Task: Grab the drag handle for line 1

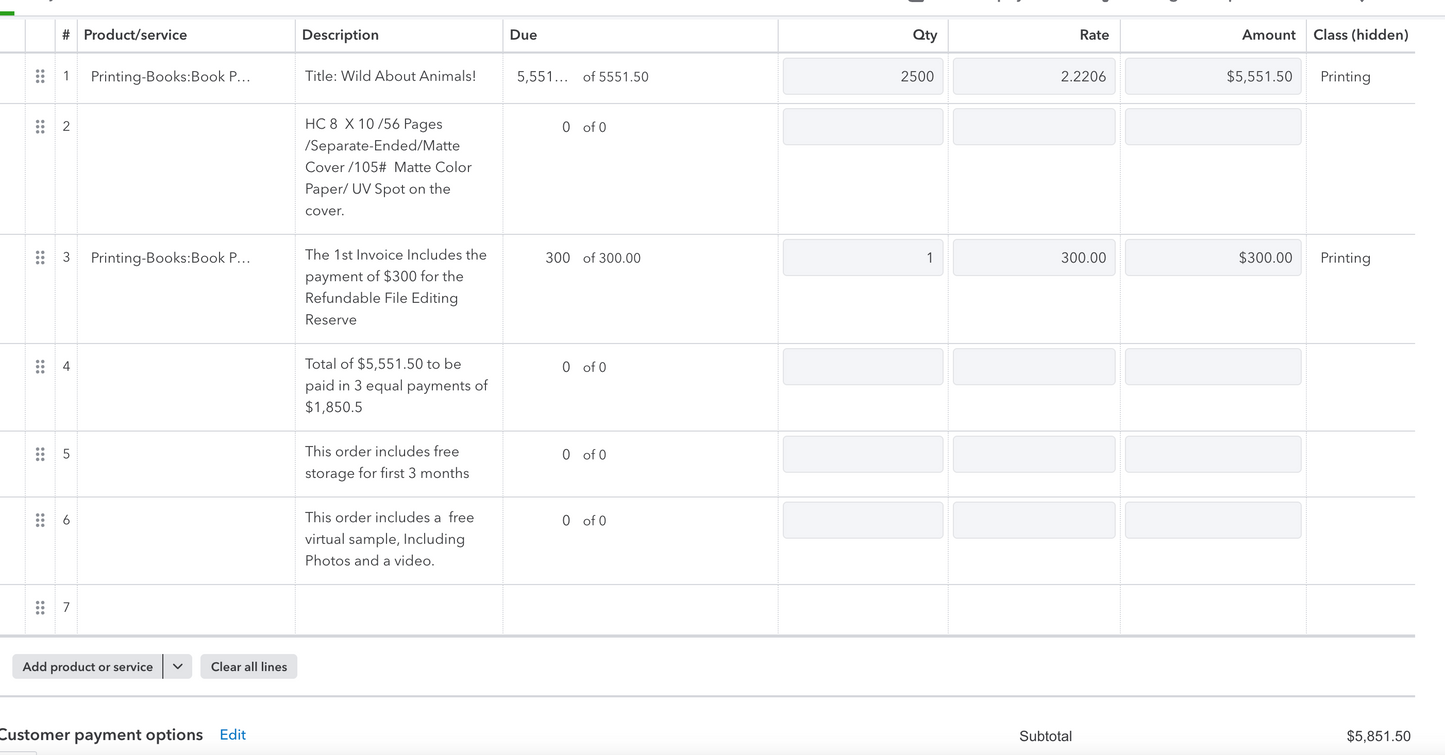Action: point(40,76)
